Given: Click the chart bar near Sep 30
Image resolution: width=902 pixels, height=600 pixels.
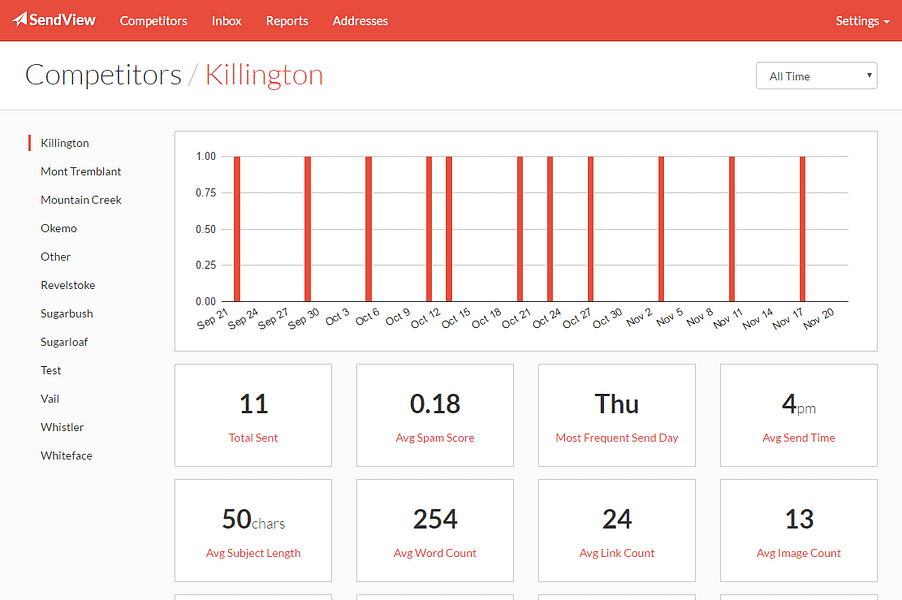Looking at the screenshot, I should [308, 229].
